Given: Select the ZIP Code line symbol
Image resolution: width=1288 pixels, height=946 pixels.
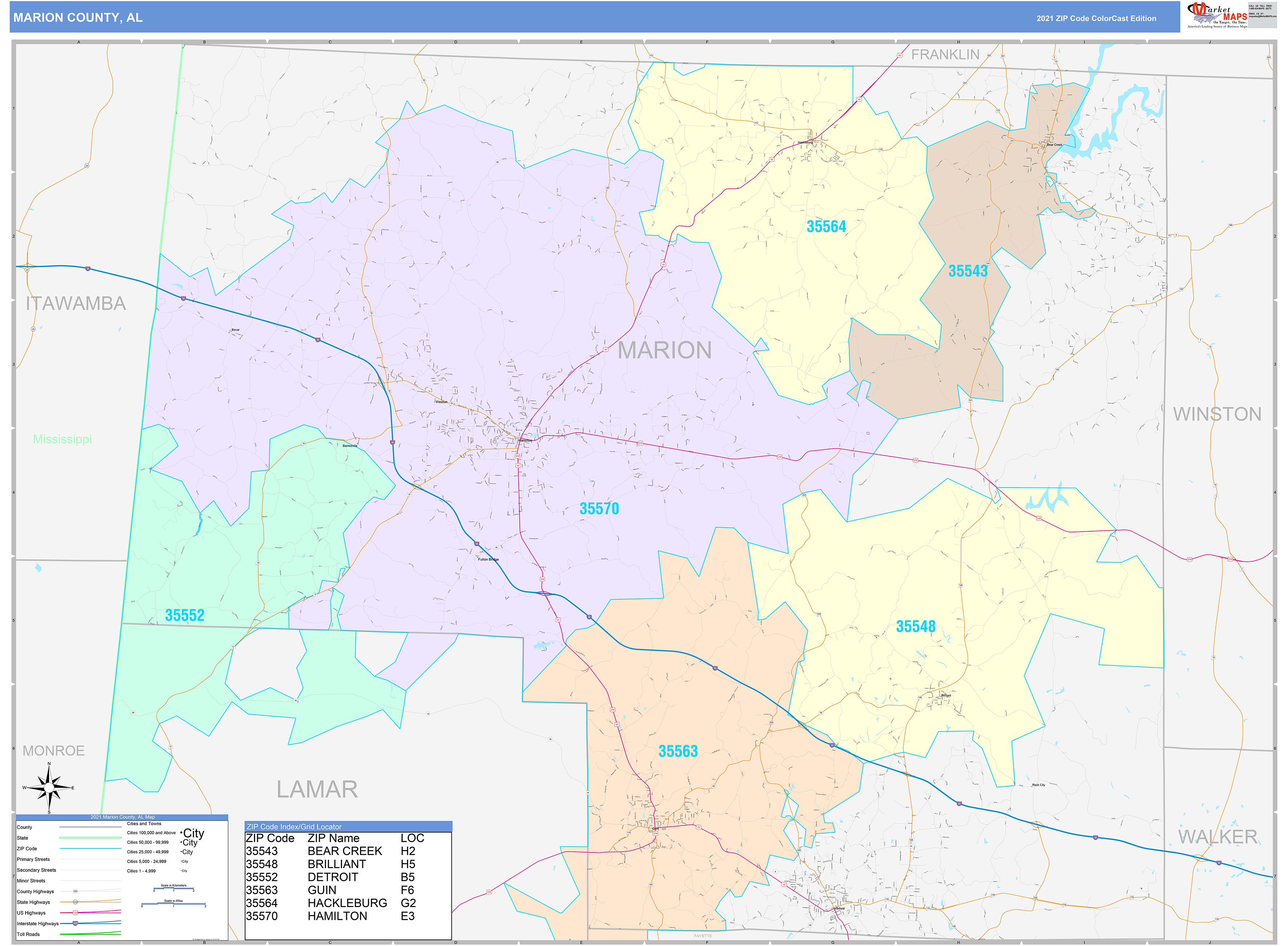Looking at the screenshot, I should coord(91,848).
